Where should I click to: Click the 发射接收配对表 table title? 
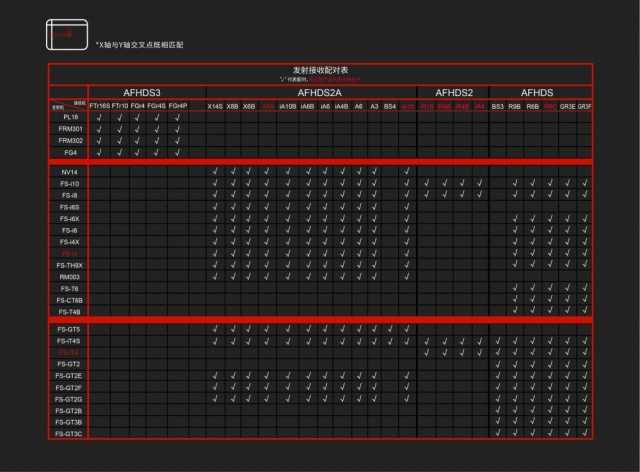321,70
